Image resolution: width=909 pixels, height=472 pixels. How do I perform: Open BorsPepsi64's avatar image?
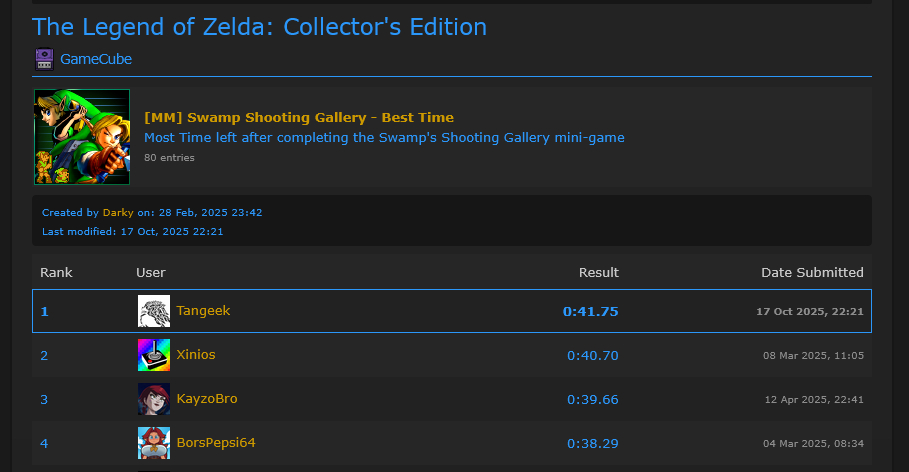[154, 442]
